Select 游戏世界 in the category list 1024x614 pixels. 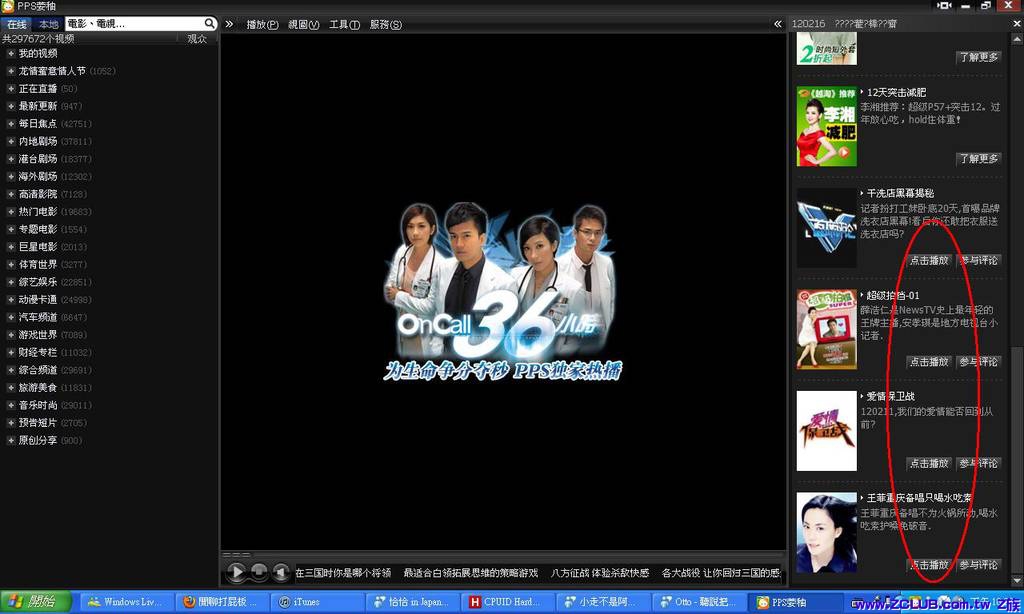coord(38,335)
